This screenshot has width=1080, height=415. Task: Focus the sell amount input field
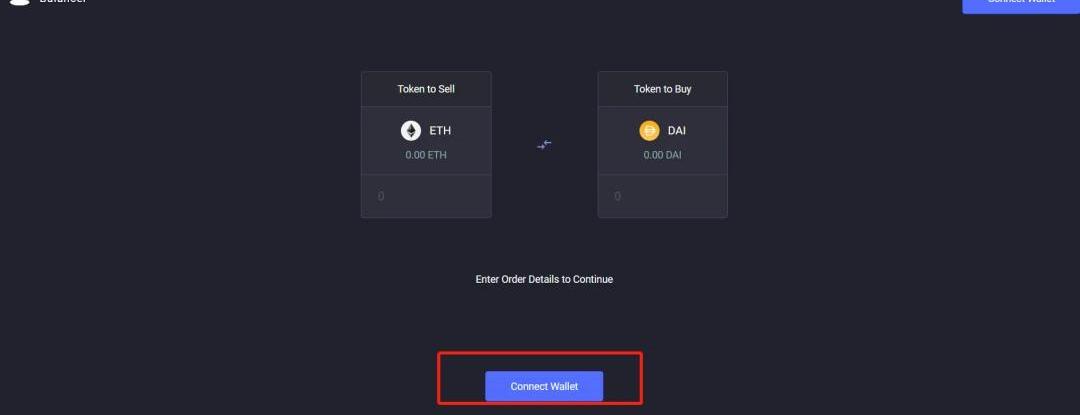click(x=426, y=196)
